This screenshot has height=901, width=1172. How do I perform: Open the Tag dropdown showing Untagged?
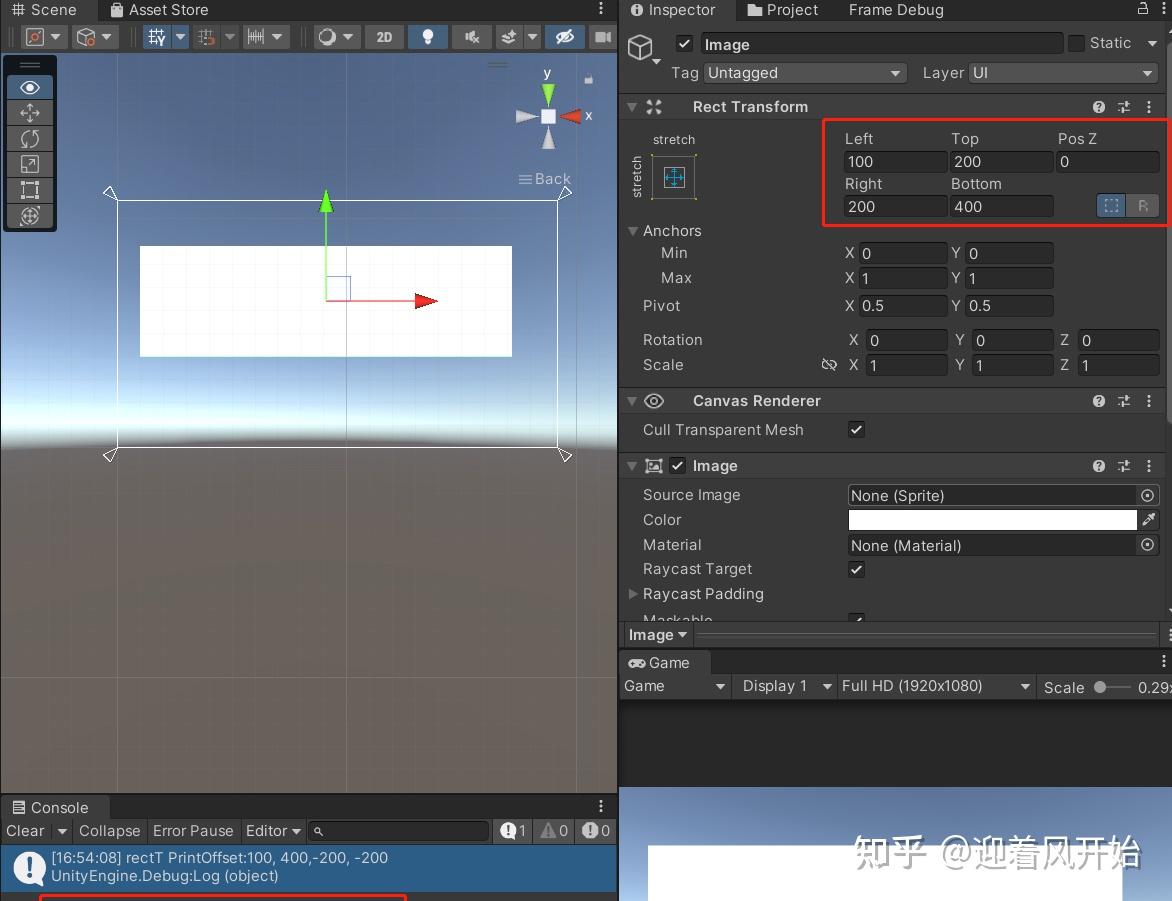(804, 73)
